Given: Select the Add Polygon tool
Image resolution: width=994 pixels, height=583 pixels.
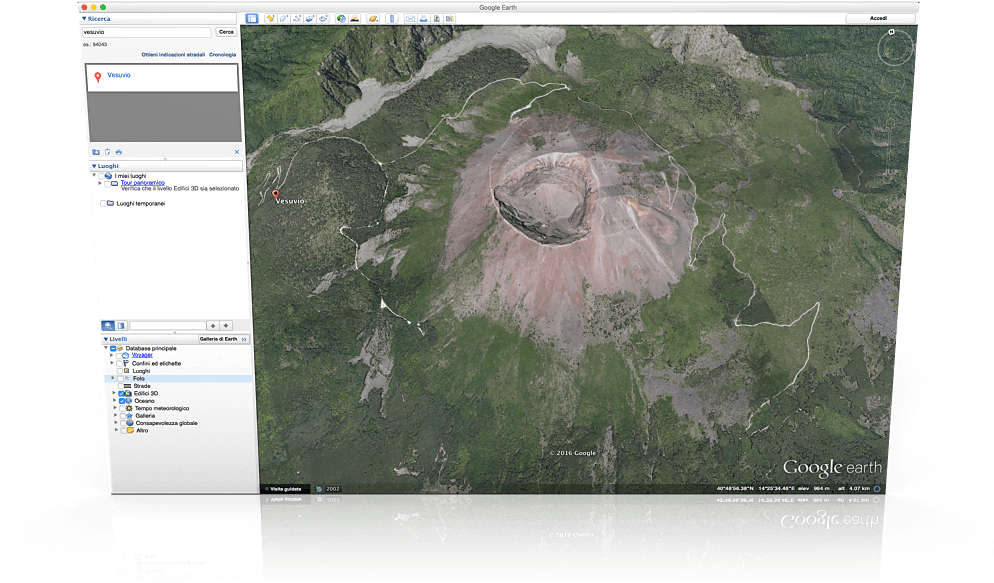Looking at the screenshot, I should click(x=282, y=18).
